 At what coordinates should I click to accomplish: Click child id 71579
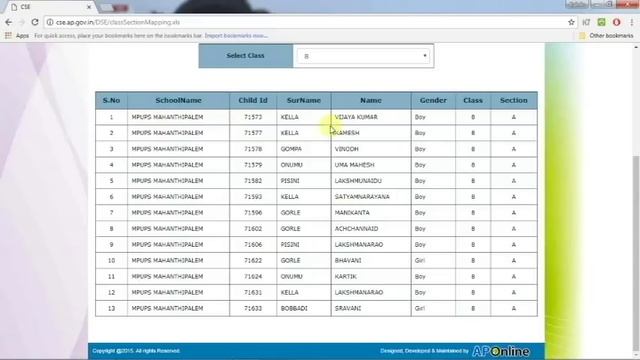[x=253, y=165]
